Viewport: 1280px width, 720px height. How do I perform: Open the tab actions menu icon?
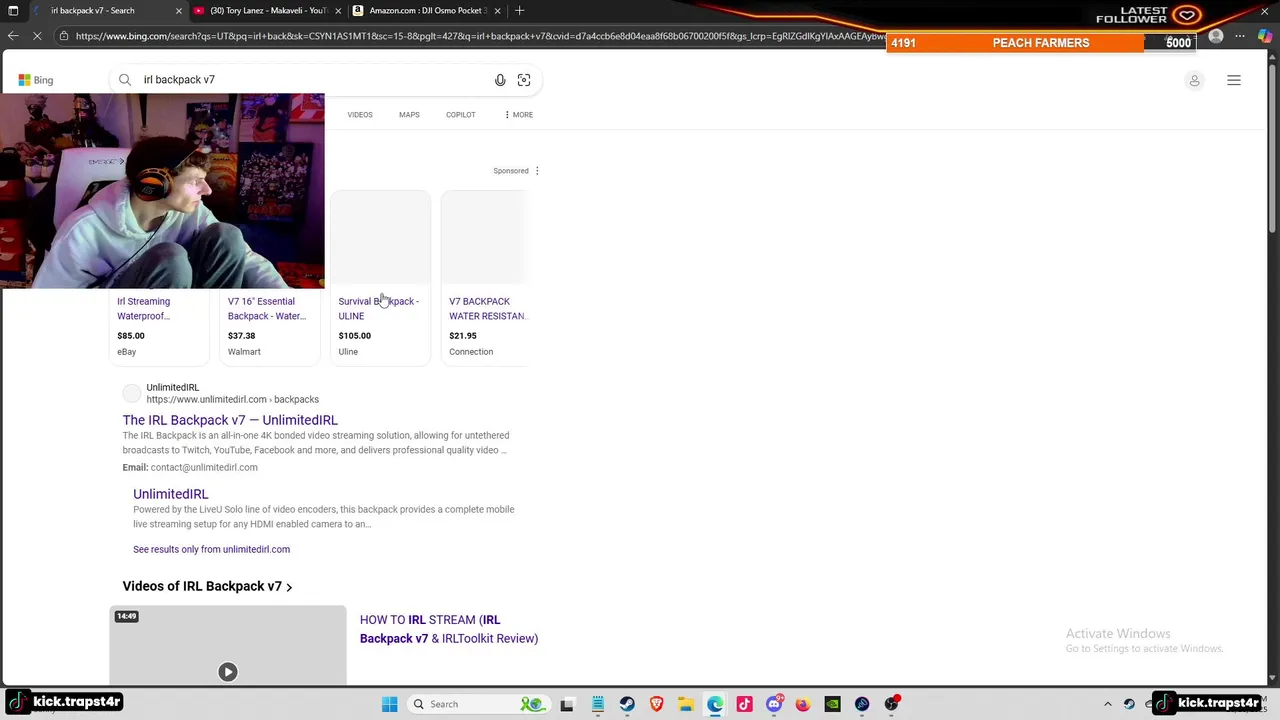click(x=13, y=11)
